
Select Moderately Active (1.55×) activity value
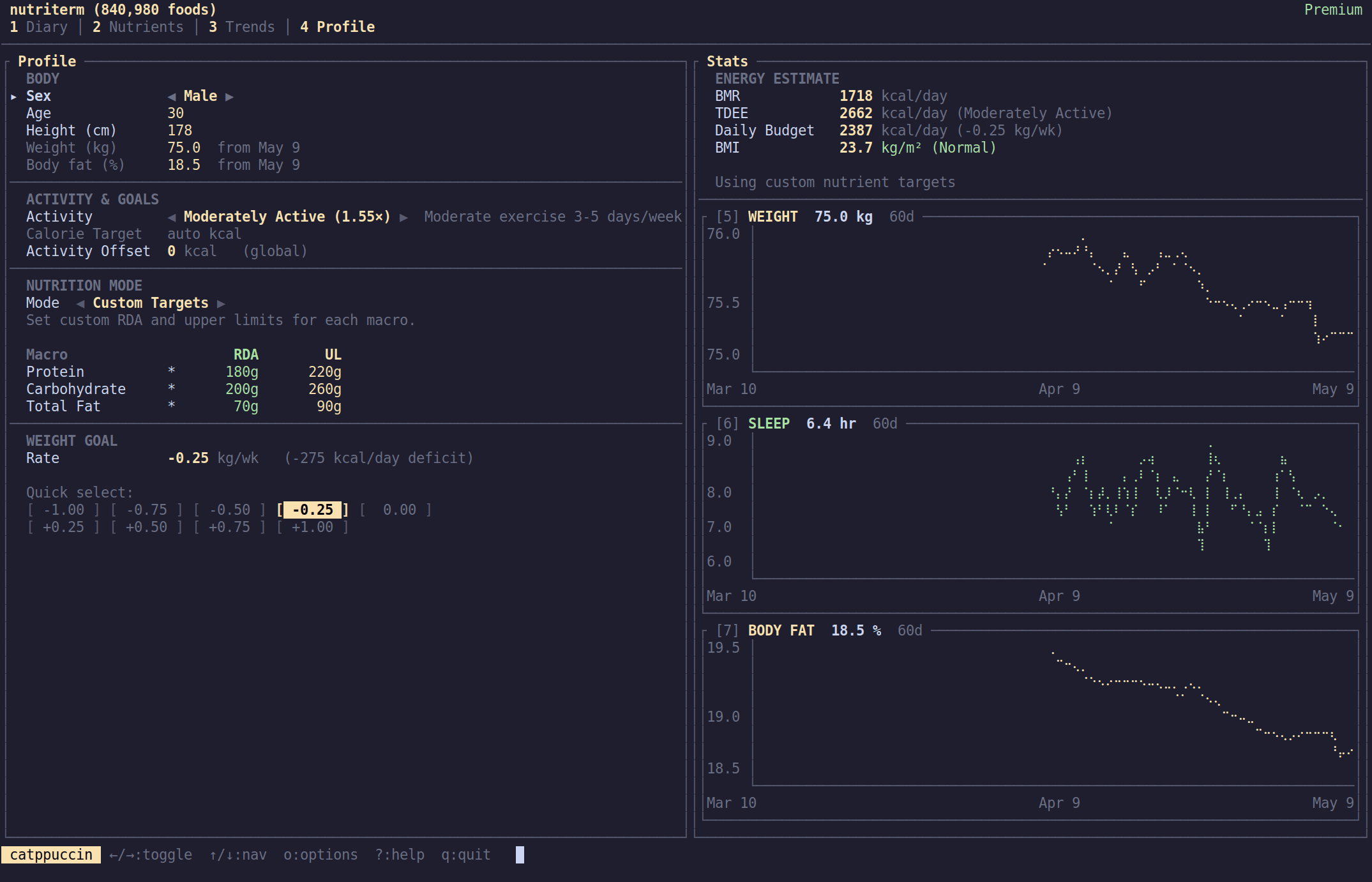coord(287,217)
